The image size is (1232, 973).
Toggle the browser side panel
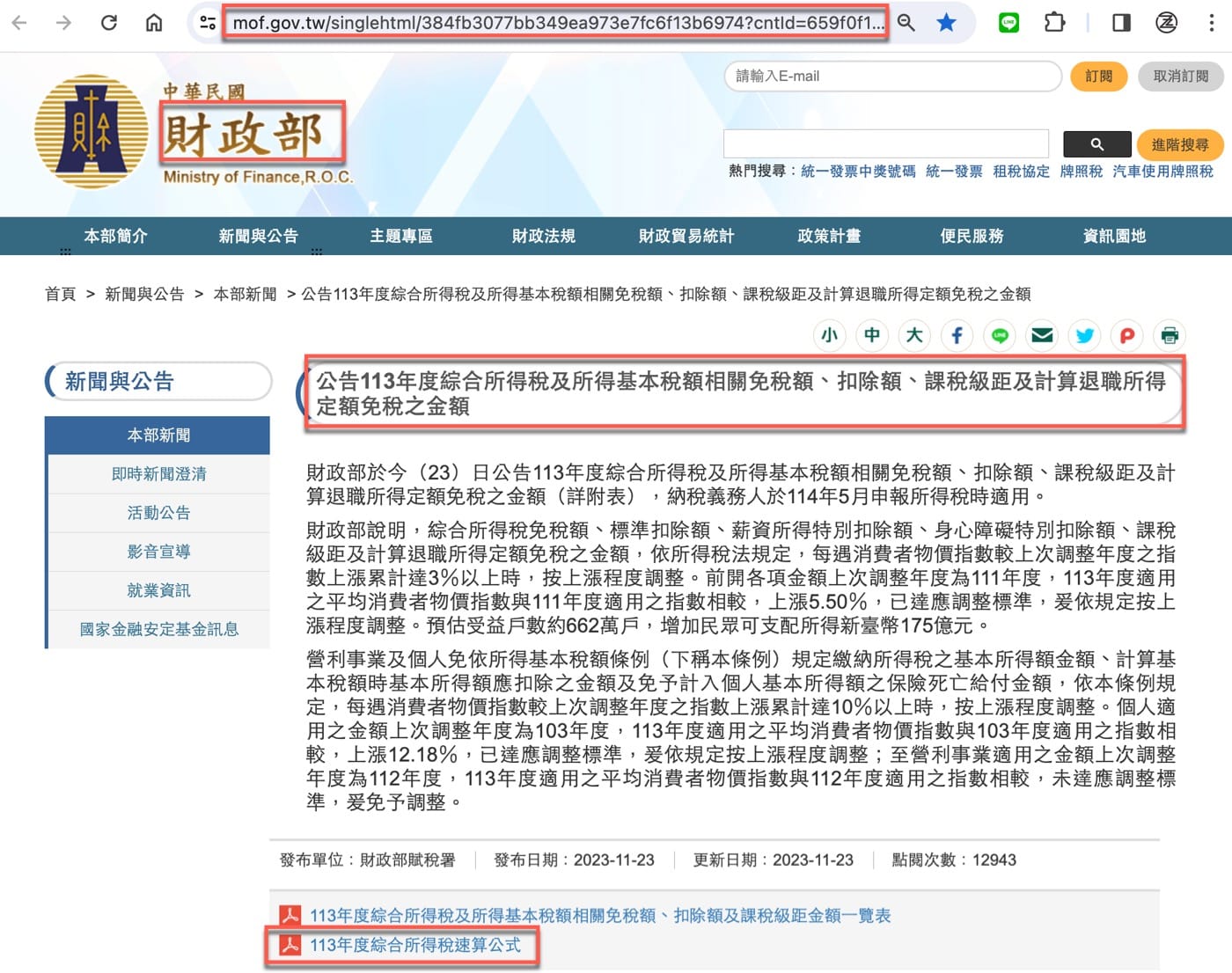pos(1121,23)
